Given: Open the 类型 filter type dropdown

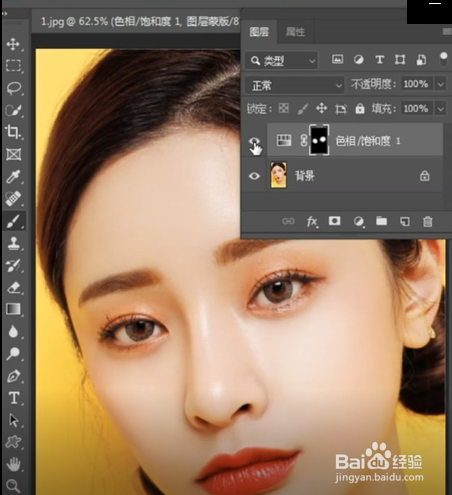Looking at the screenshot, I should point(281,61).
